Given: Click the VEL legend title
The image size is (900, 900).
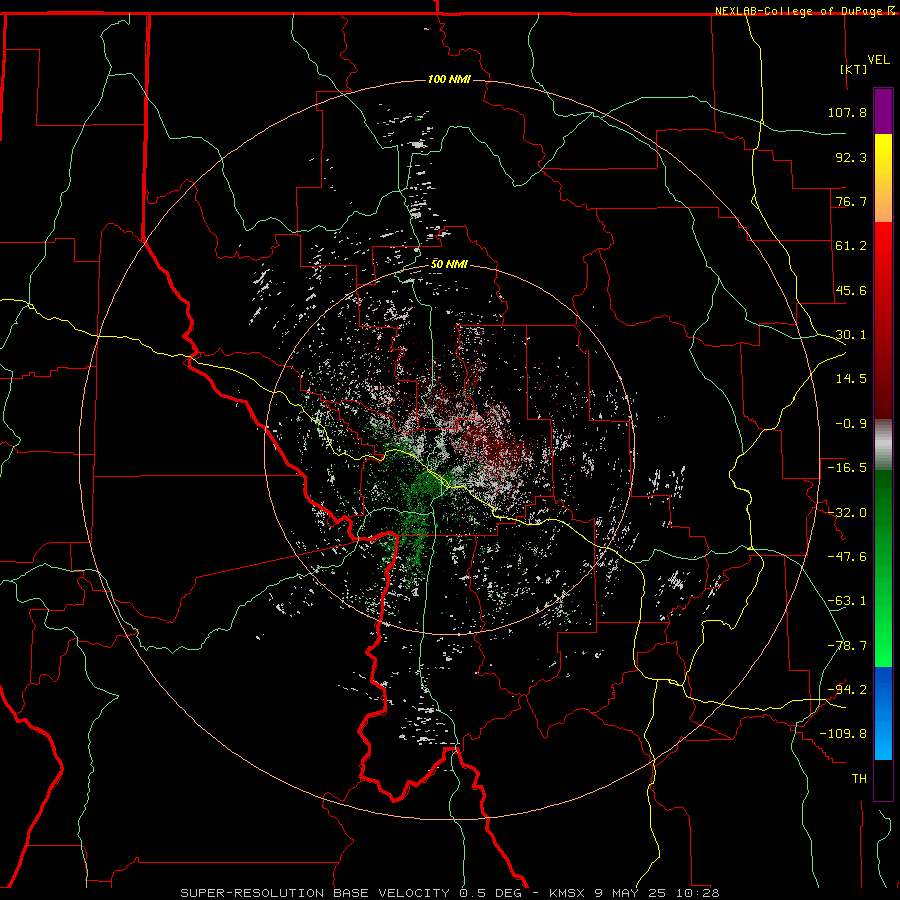Looking at the screenshot, I should point(878,59).
